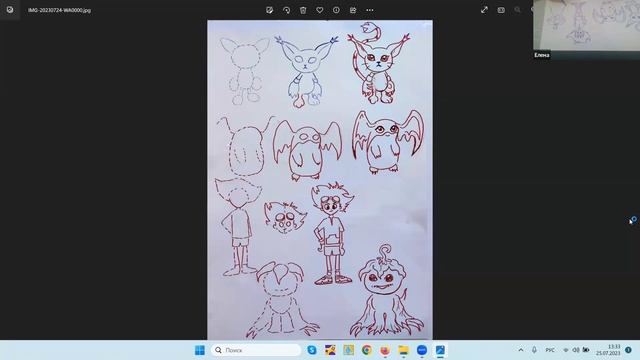The image size is (640, 360).
Task: Open the map-like app on taskbar
Action: point(349,350)
